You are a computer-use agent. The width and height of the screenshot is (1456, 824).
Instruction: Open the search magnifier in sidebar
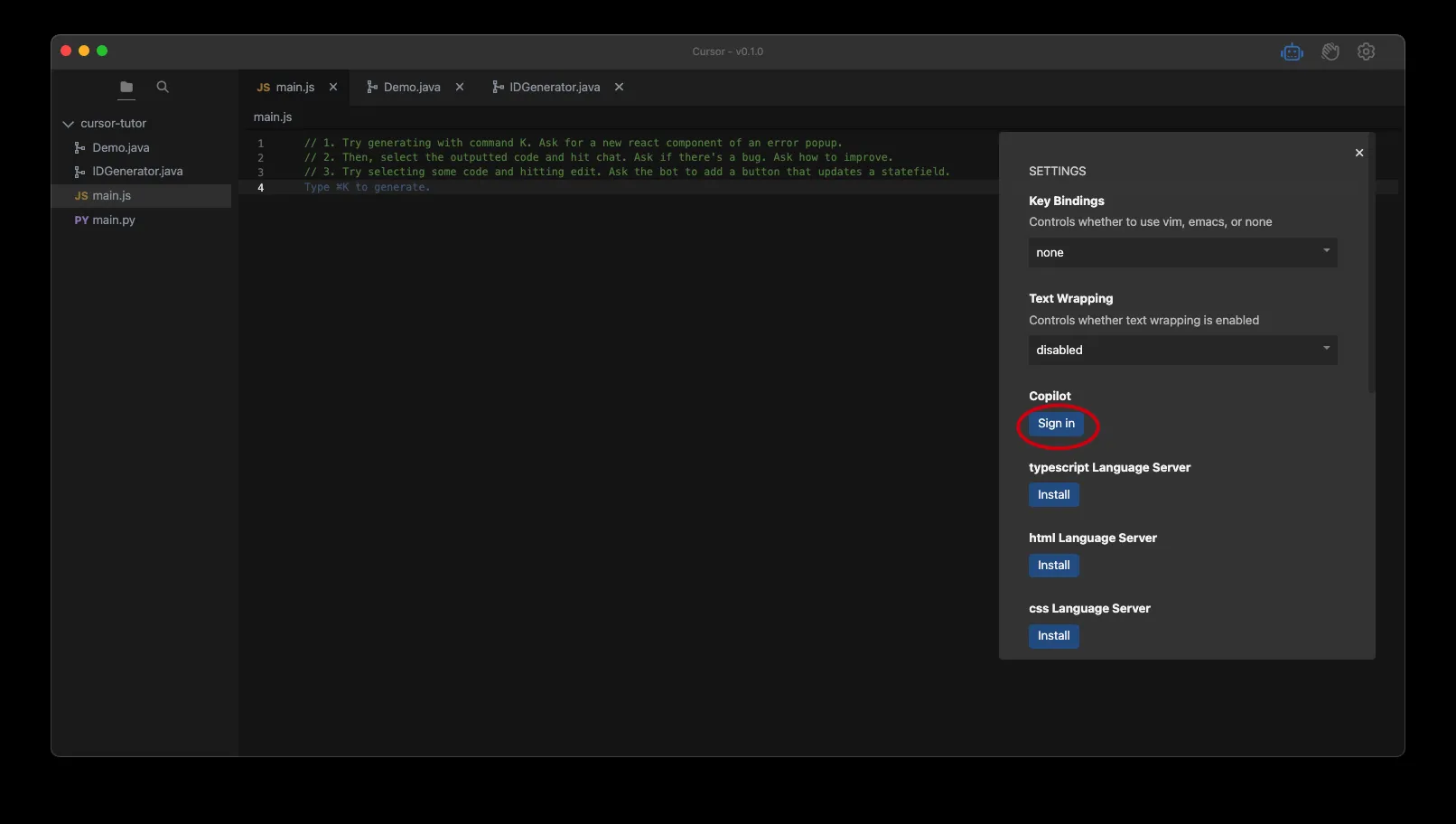point(163,88)
